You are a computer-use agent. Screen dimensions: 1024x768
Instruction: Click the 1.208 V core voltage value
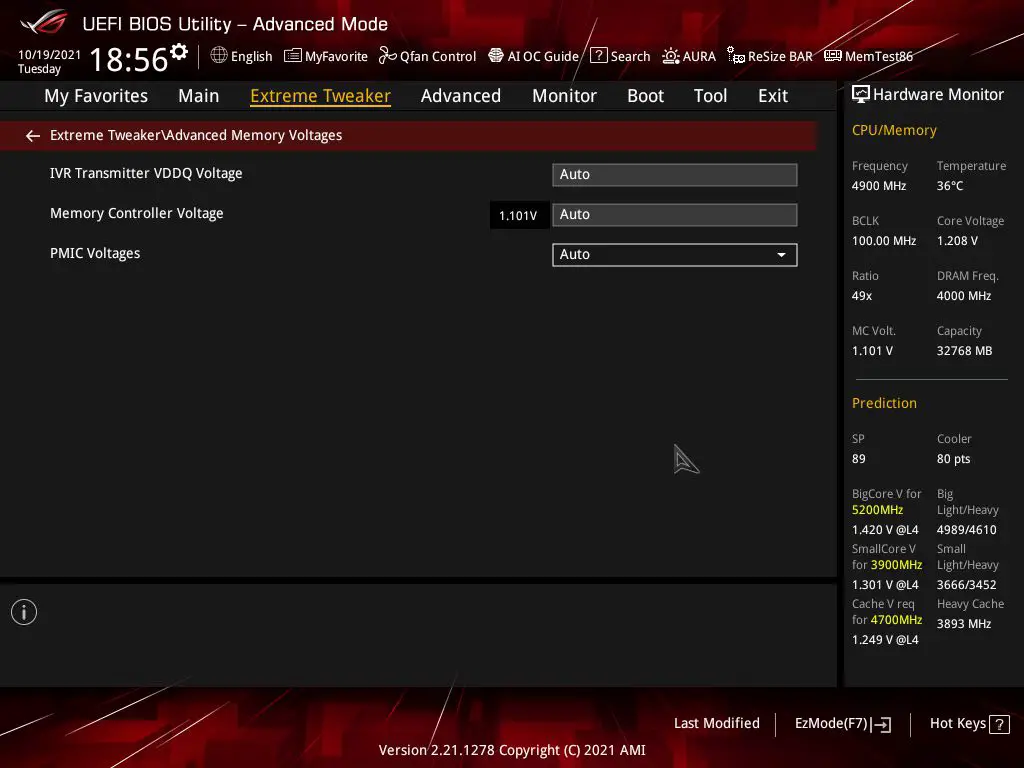(957, 240)
